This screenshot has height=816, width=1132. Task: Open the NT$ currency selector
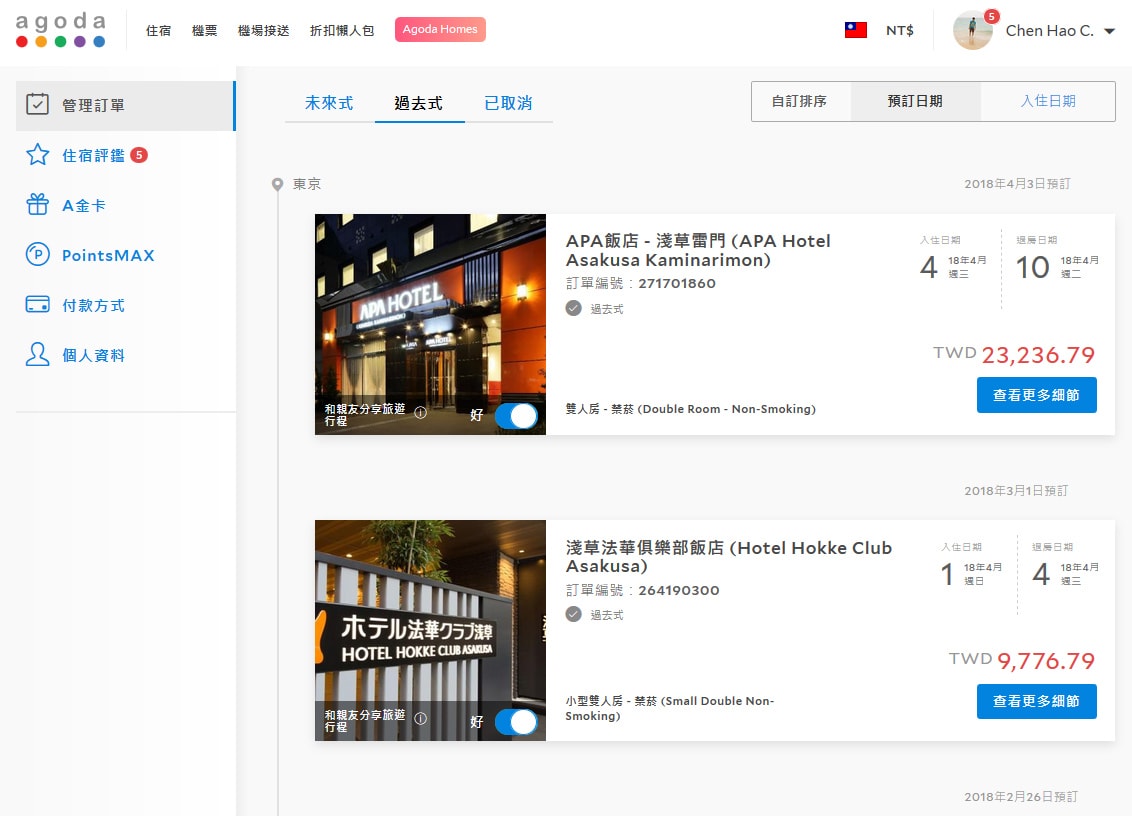[900, 30]
